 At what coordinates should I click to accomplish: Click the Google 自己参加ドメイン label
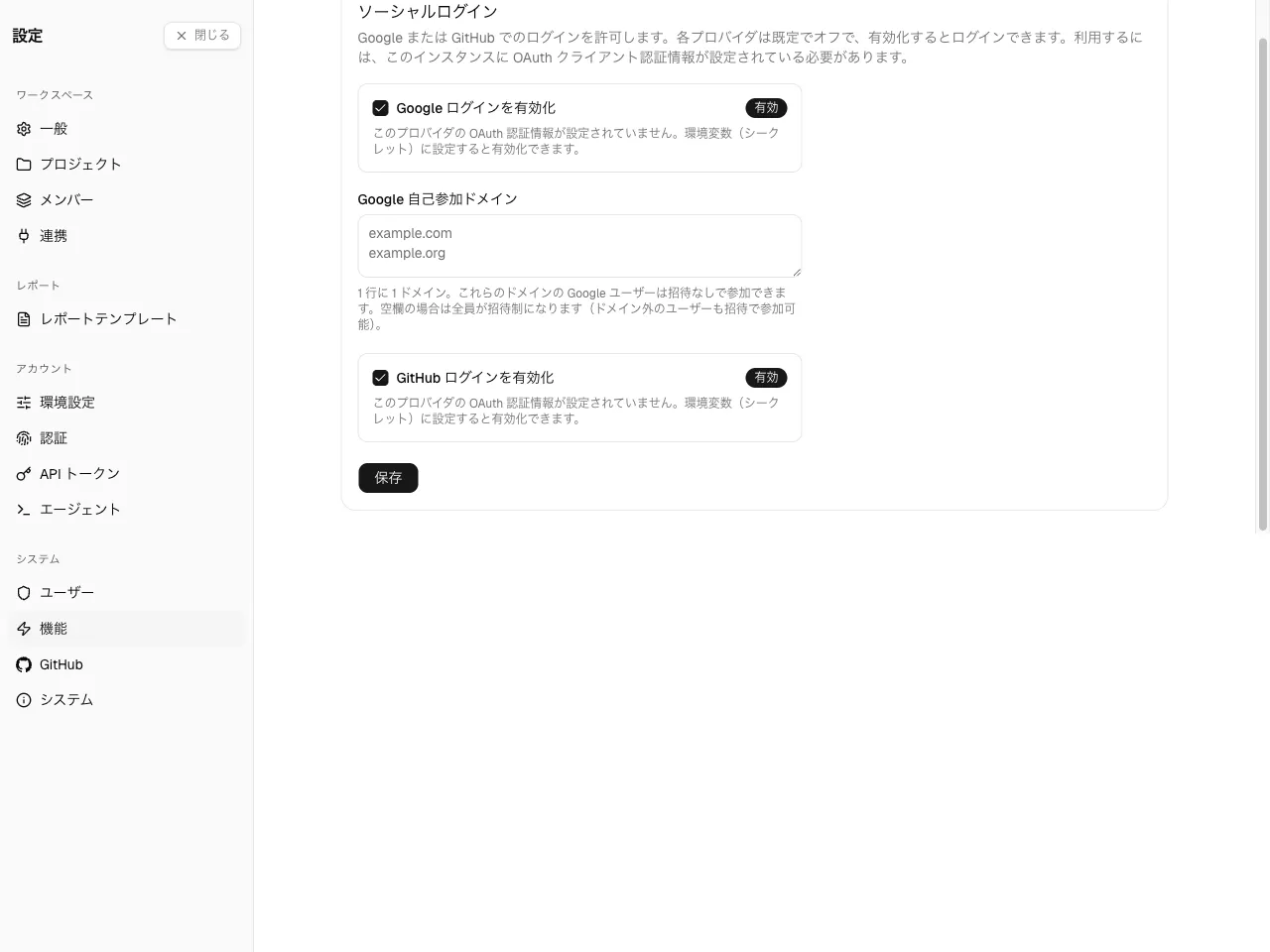point(438,199)
